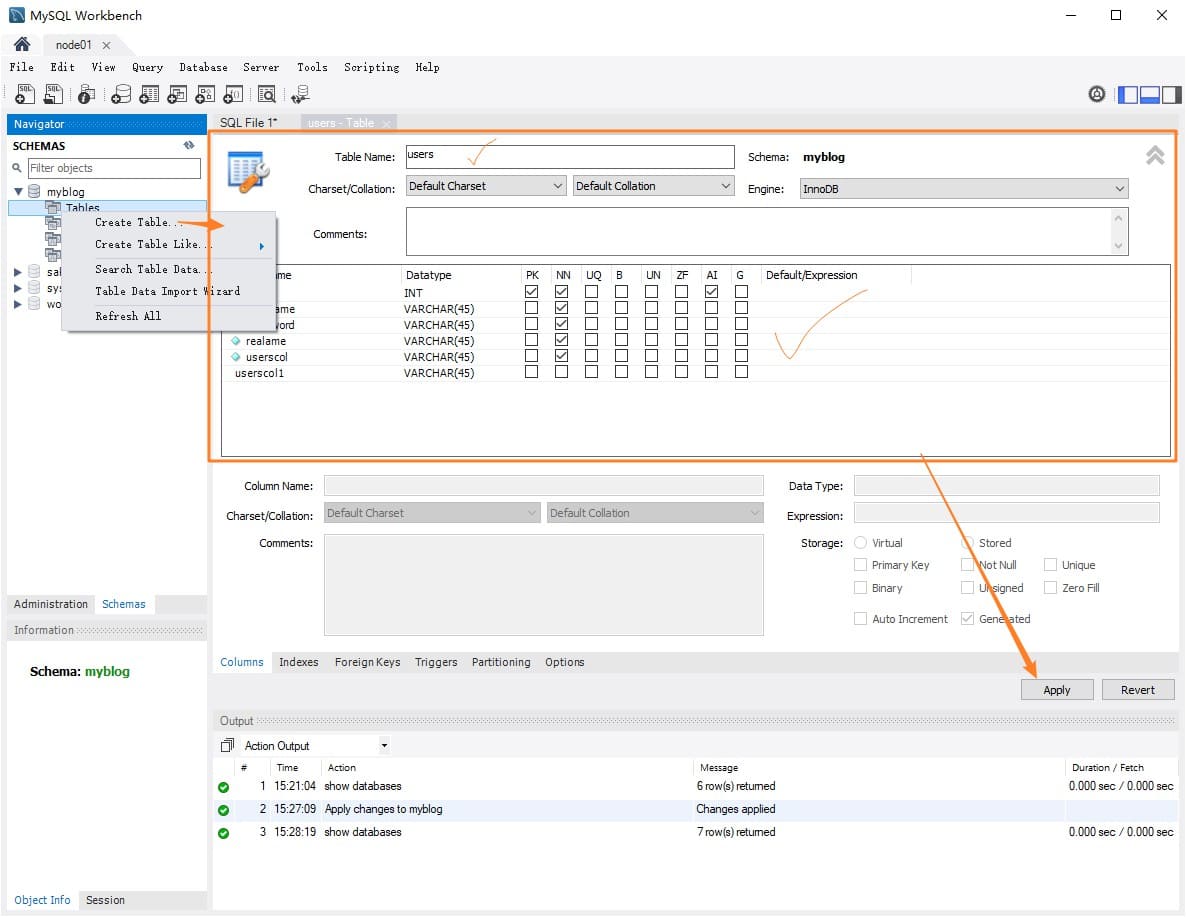Uncheck AI checkbox in the INT row
This screenshot has height=917, width=1186.
click(x=711, y=293)
